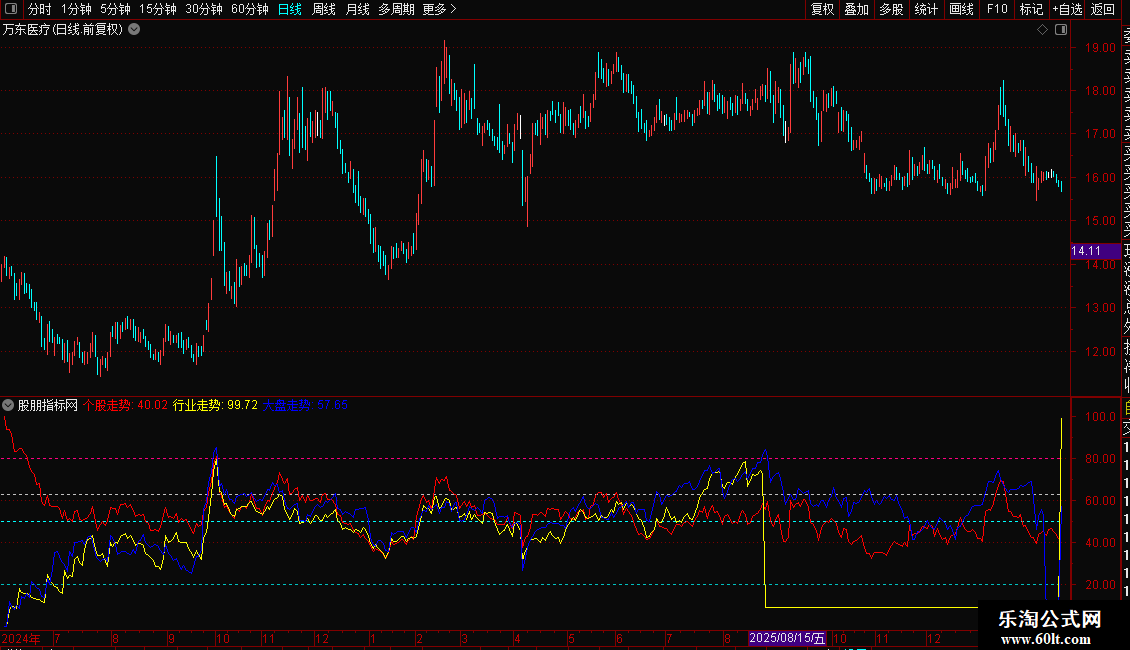Switch to the 周线 weekly chart

324,9
